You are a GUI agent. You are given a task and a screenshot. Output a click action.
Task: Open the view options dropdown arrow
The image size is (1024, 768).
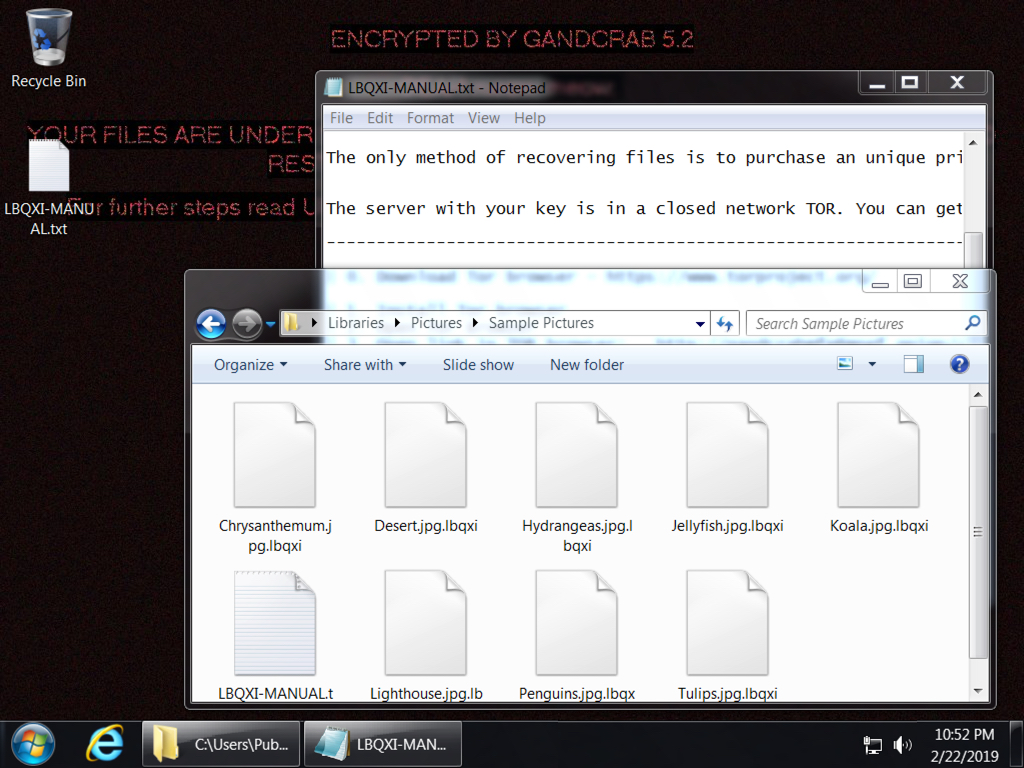[872, 364]
